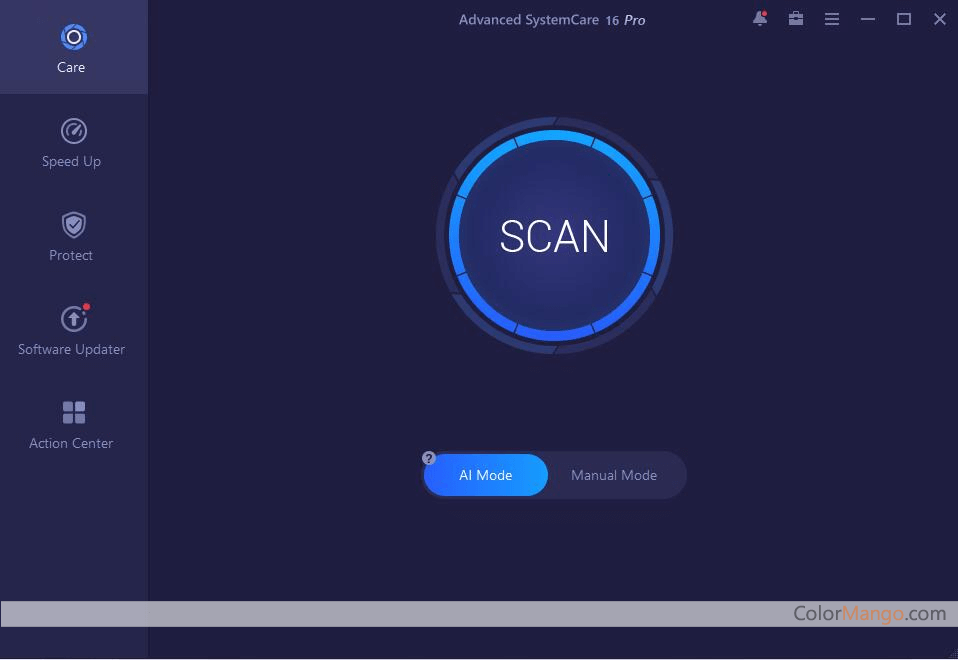Switch to Manual Mode
This screenshot has height=660, width=958.
[x=613, y=475]
